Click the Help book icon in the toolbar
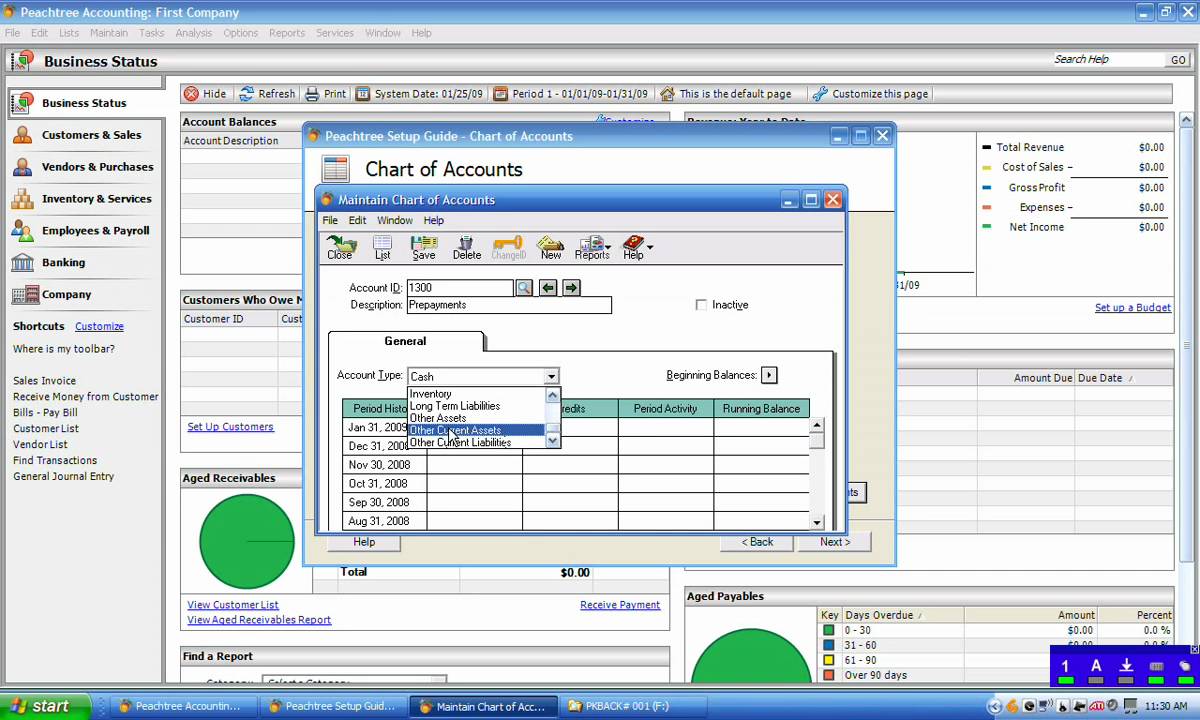 tap(632, 248)
